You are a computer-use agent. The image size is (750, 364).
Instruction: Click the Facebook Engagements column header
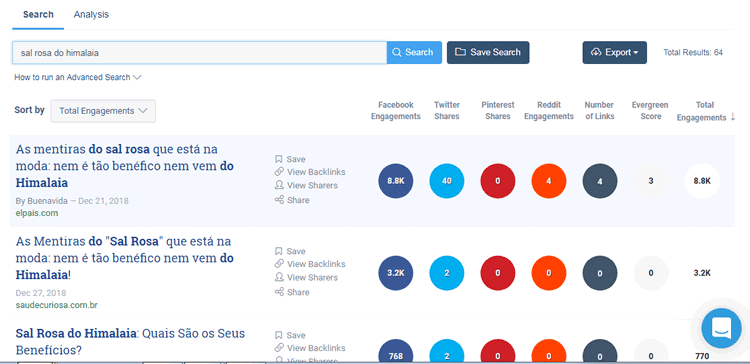[x=396, y=110]
